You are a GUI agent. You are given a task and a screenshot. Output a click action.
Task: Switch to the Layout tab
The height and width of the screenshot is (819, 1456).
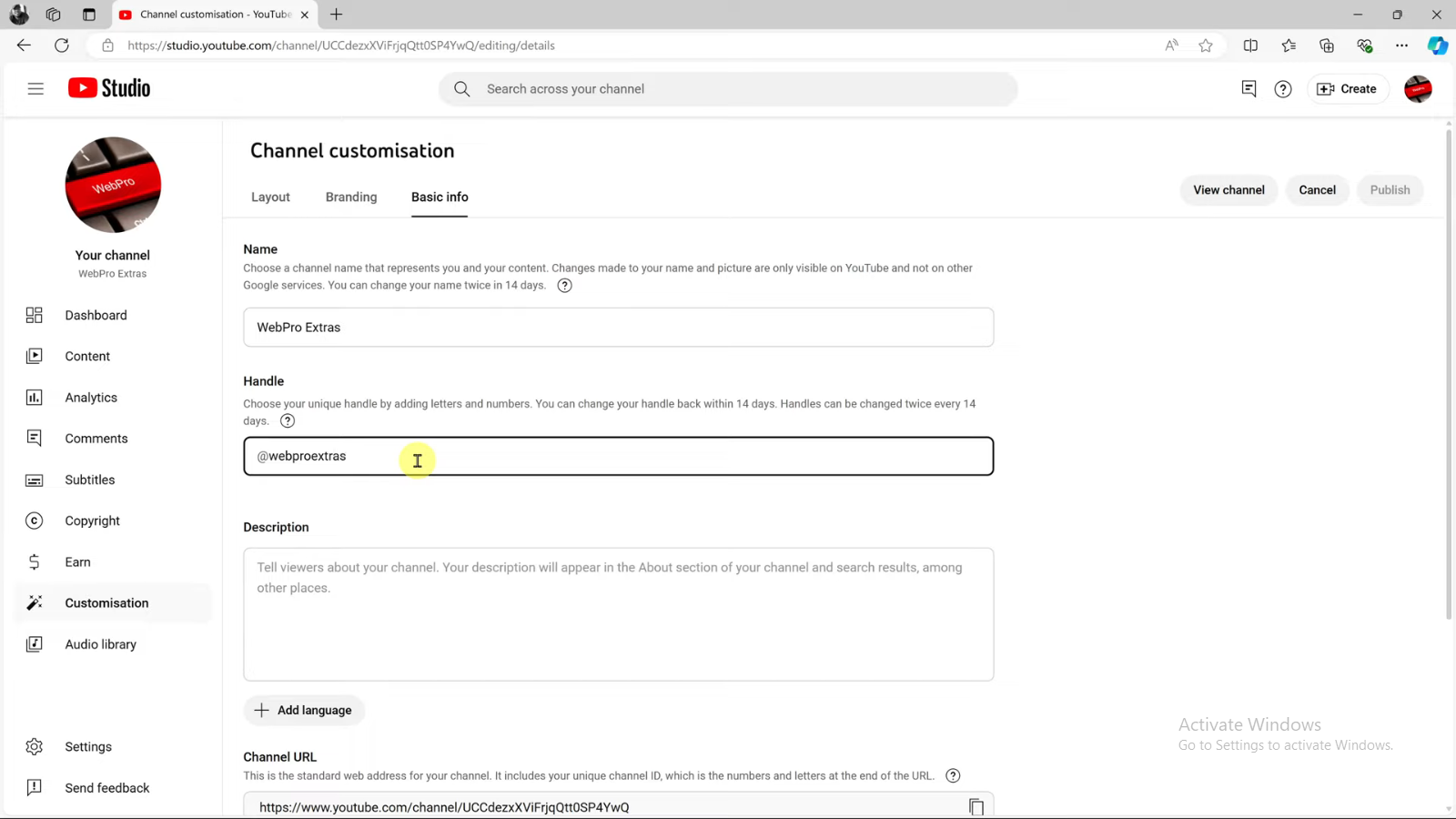[x=270, y=197]
